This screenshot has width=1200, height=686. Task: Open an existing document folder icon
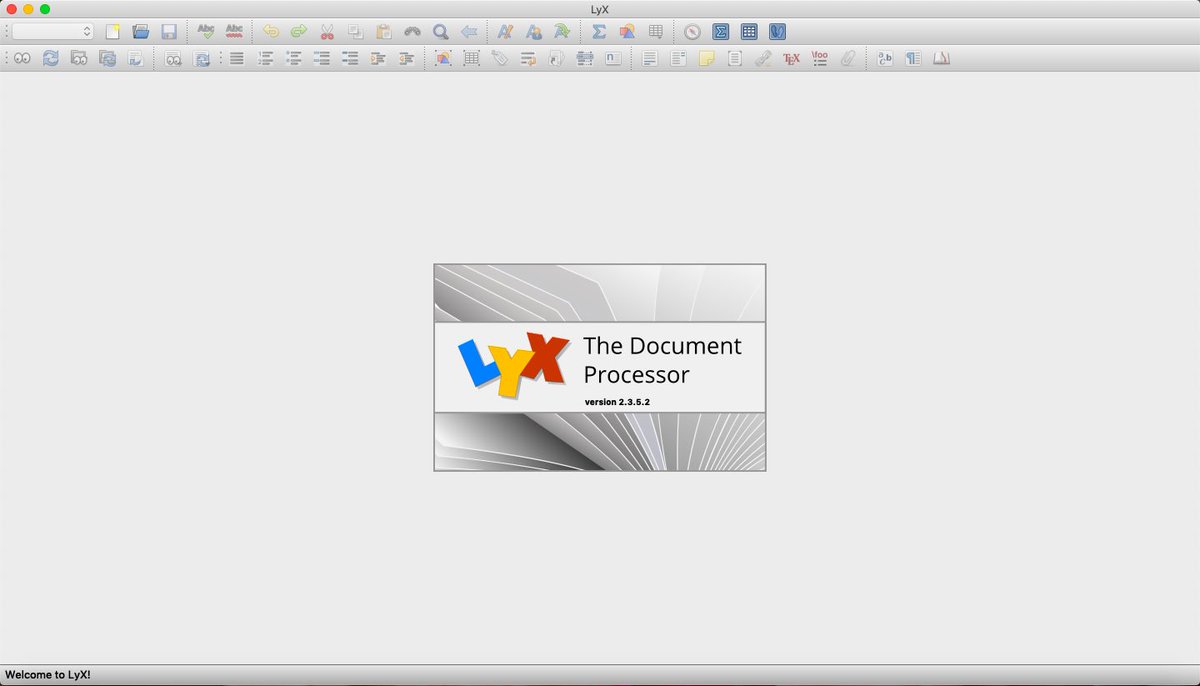[x=141, y=32]
